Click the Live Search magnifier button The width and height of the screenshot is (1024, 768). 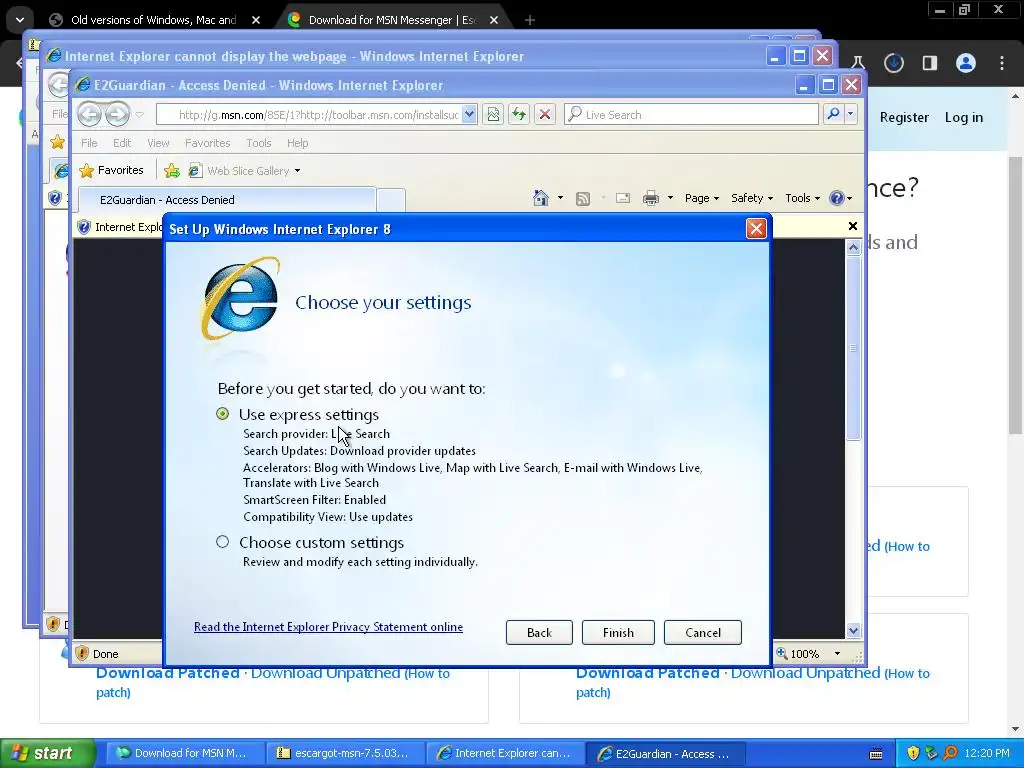click(833, 114)
